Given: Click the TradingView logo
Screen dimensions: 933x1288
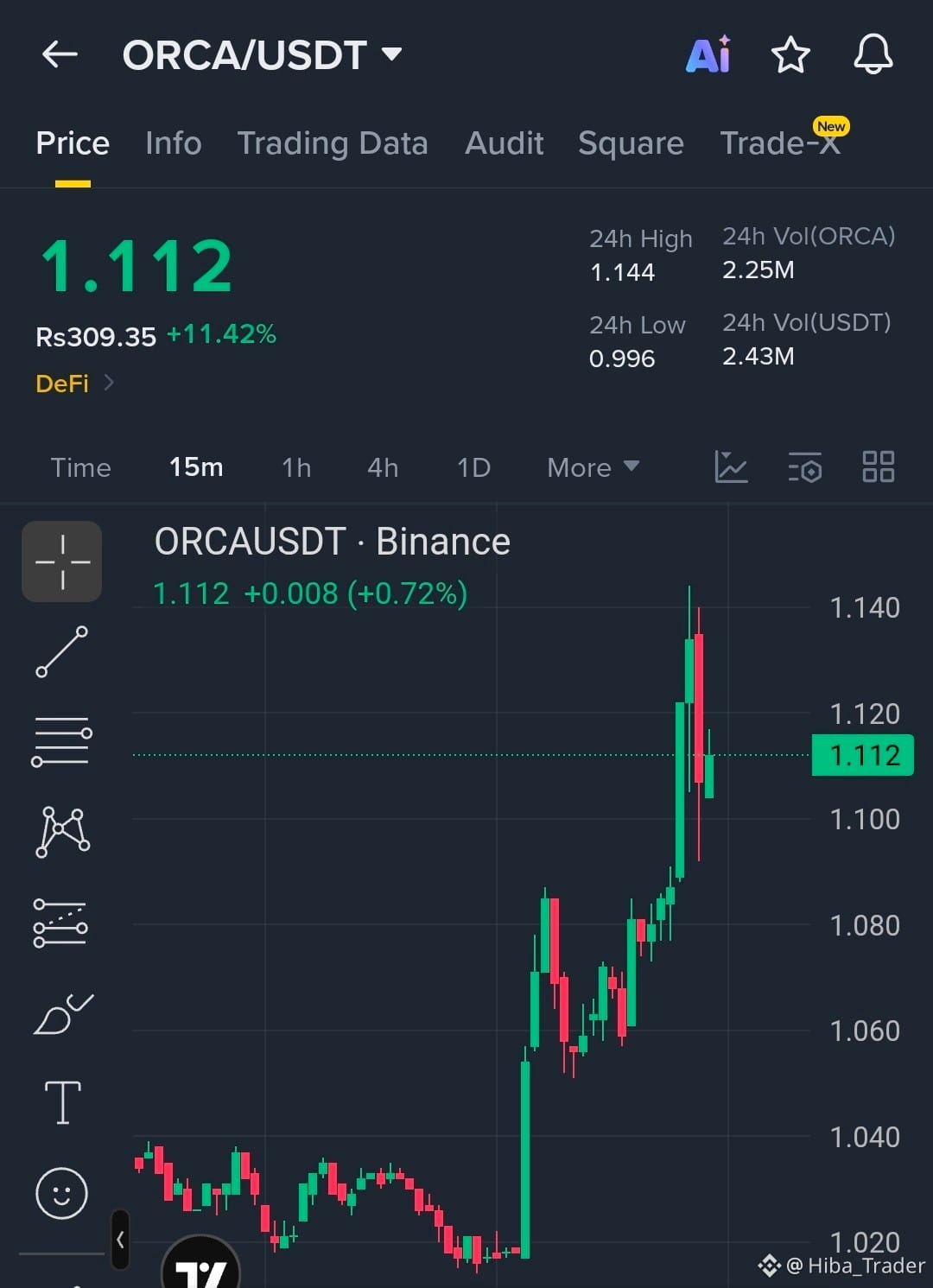Looking at the screenshot, I should (200, 1263).
